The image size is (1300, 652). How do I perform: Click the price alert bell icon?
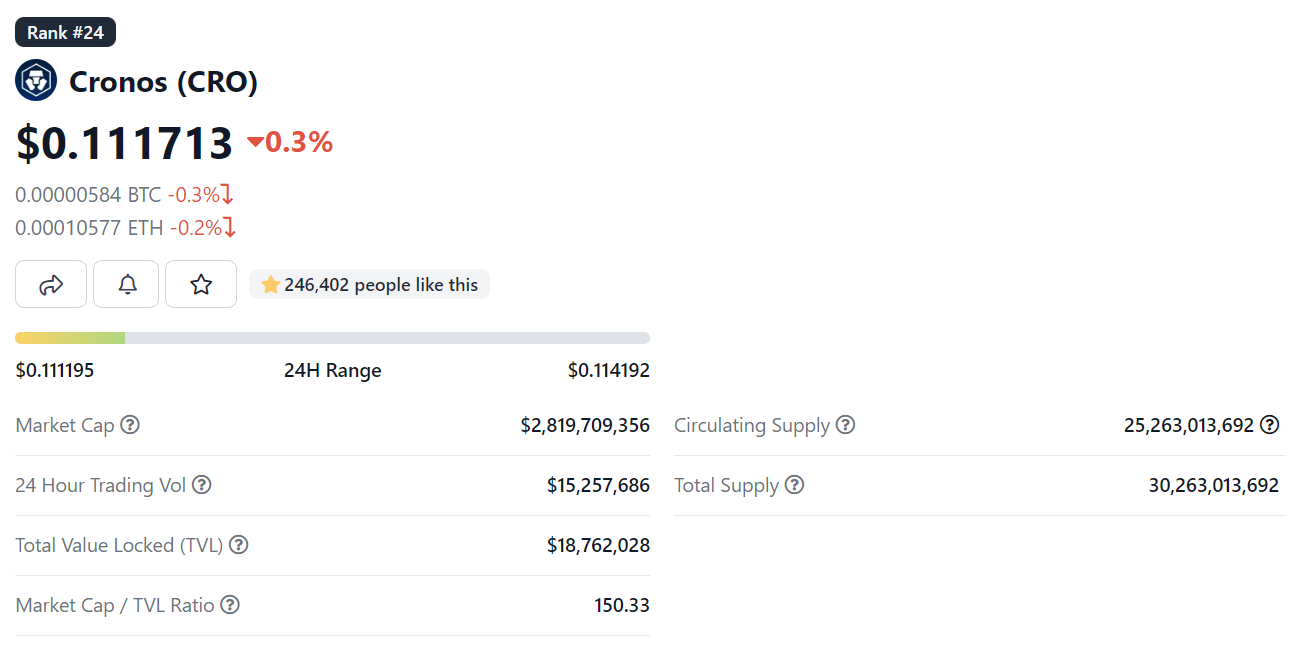[x=128, y=285]
